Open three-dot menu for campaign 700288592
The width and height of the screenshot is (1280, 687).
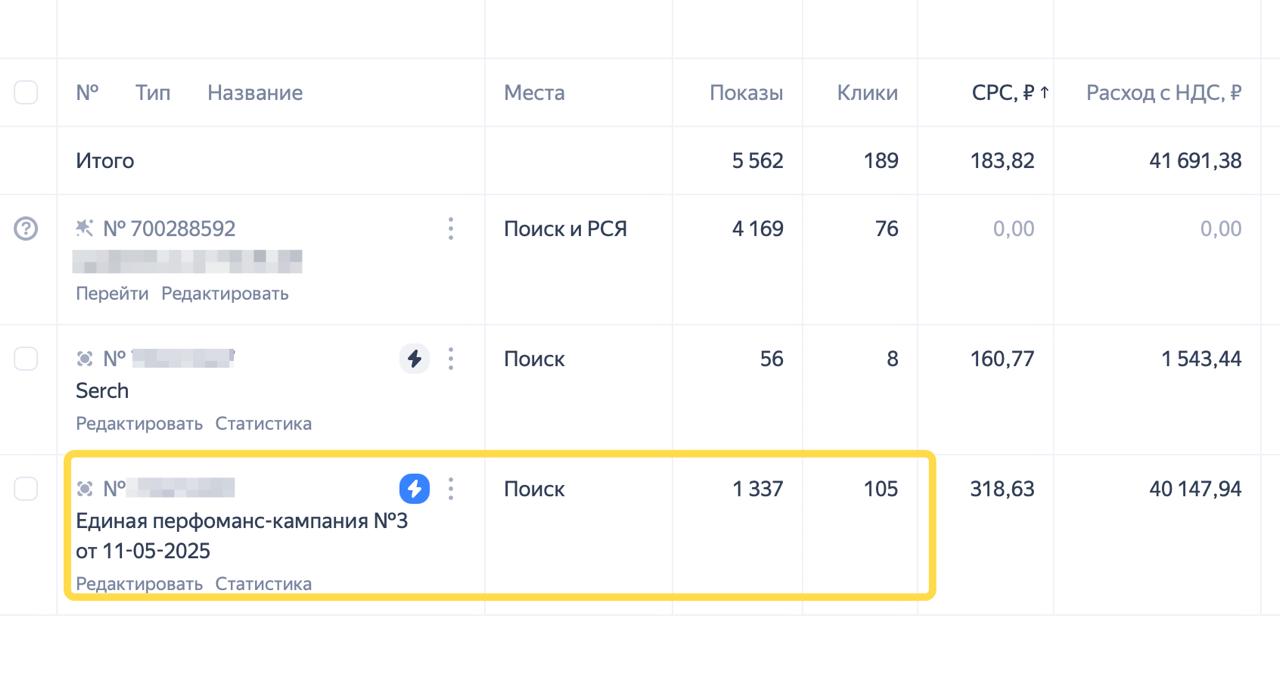[451, 229]
